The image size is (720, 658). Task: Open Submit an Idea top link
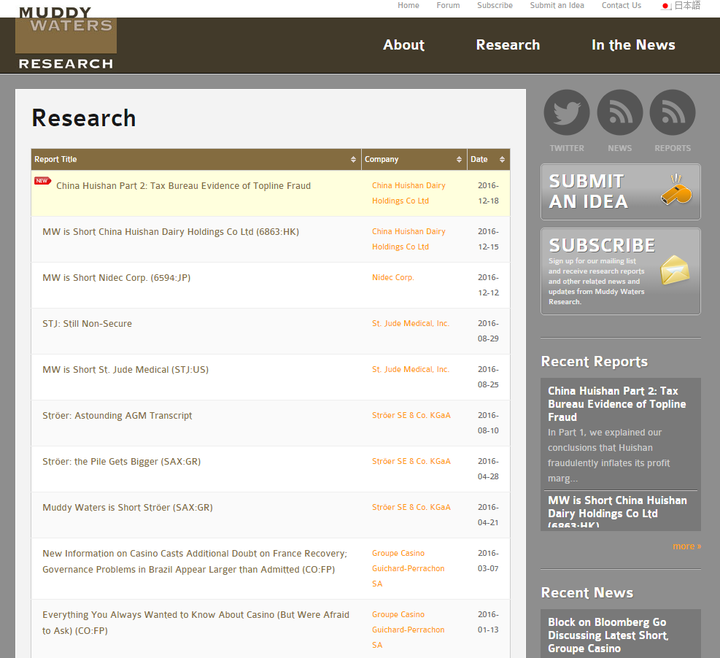pyautogui.click(x=557, y=5)
